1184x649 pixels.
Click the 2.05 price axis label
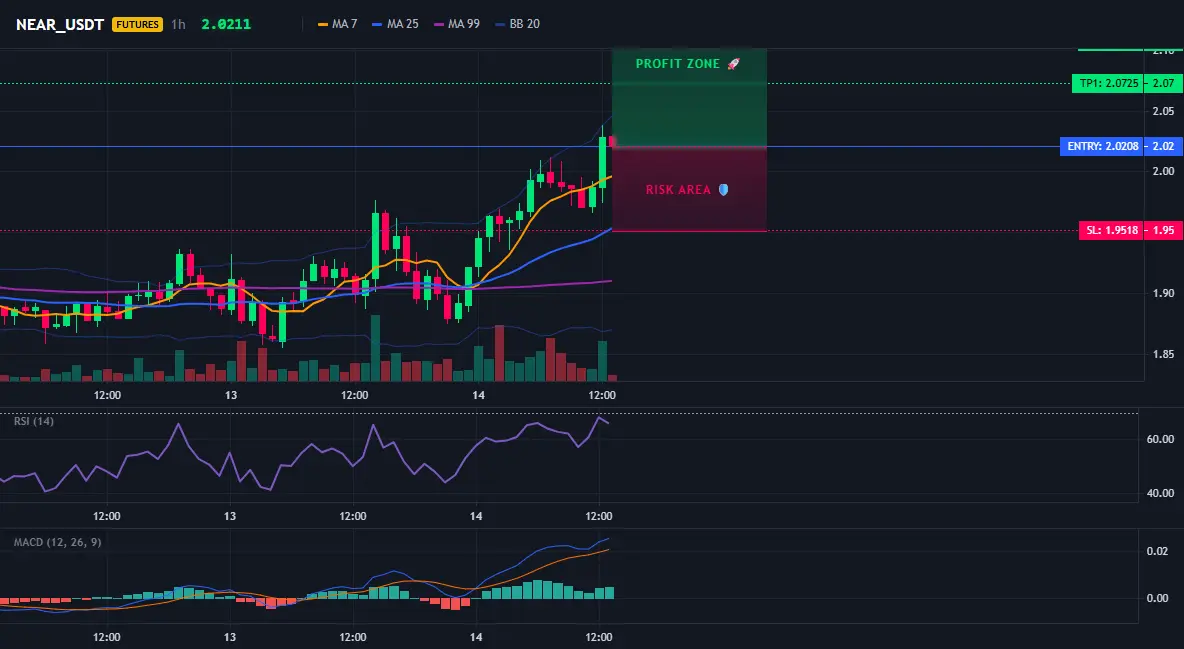[x=1164, y=111]
